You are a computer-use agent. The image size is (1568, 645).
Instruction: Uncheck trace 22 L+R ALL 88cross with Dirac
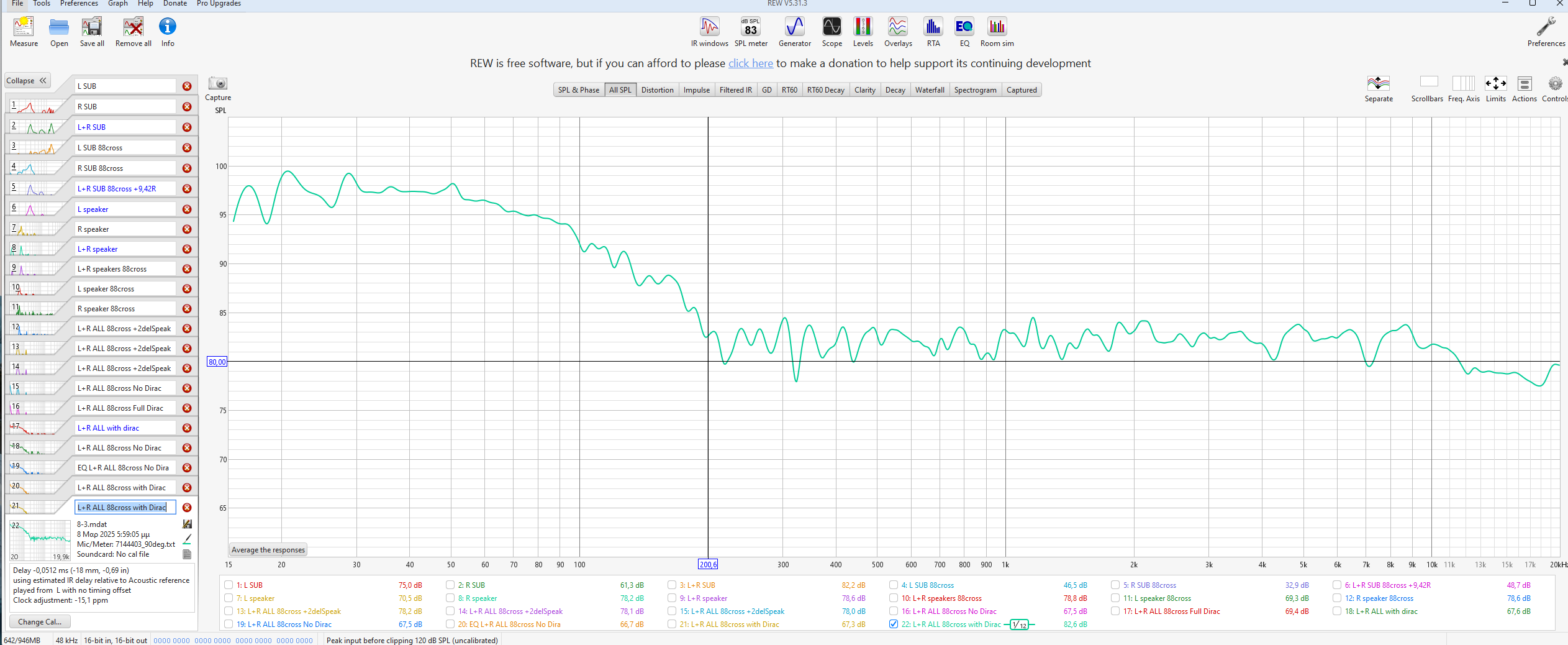coord(894,624)
